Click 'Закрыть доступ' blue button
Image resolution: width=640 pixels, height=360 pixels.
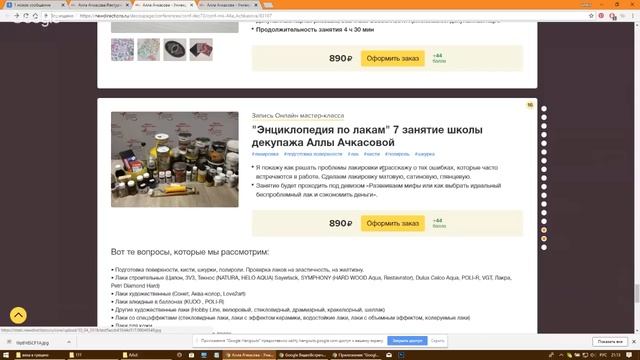coord(407,340)
